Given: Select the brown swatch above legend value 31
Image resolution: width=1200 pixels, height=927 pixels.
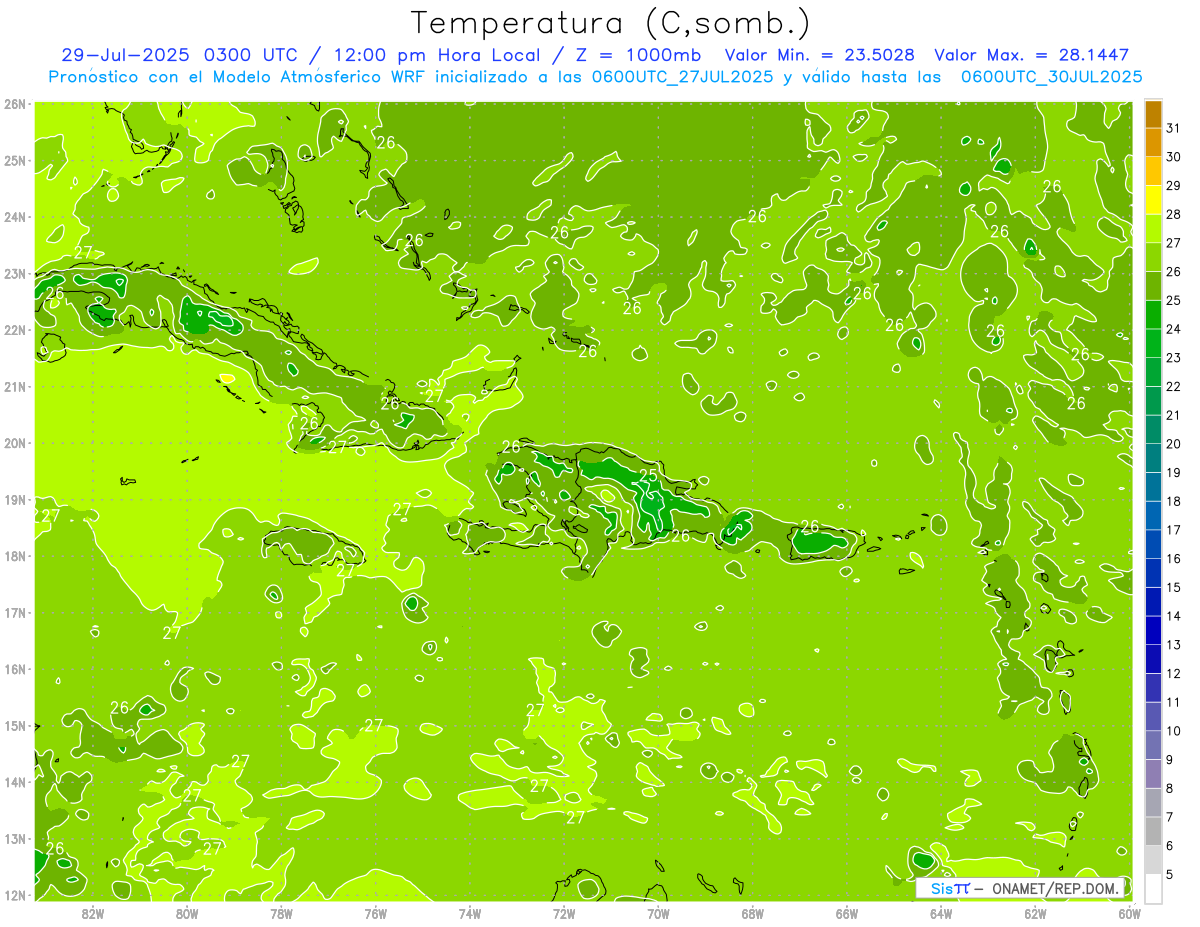Looking at the screenshot, I should [1153, 114].
